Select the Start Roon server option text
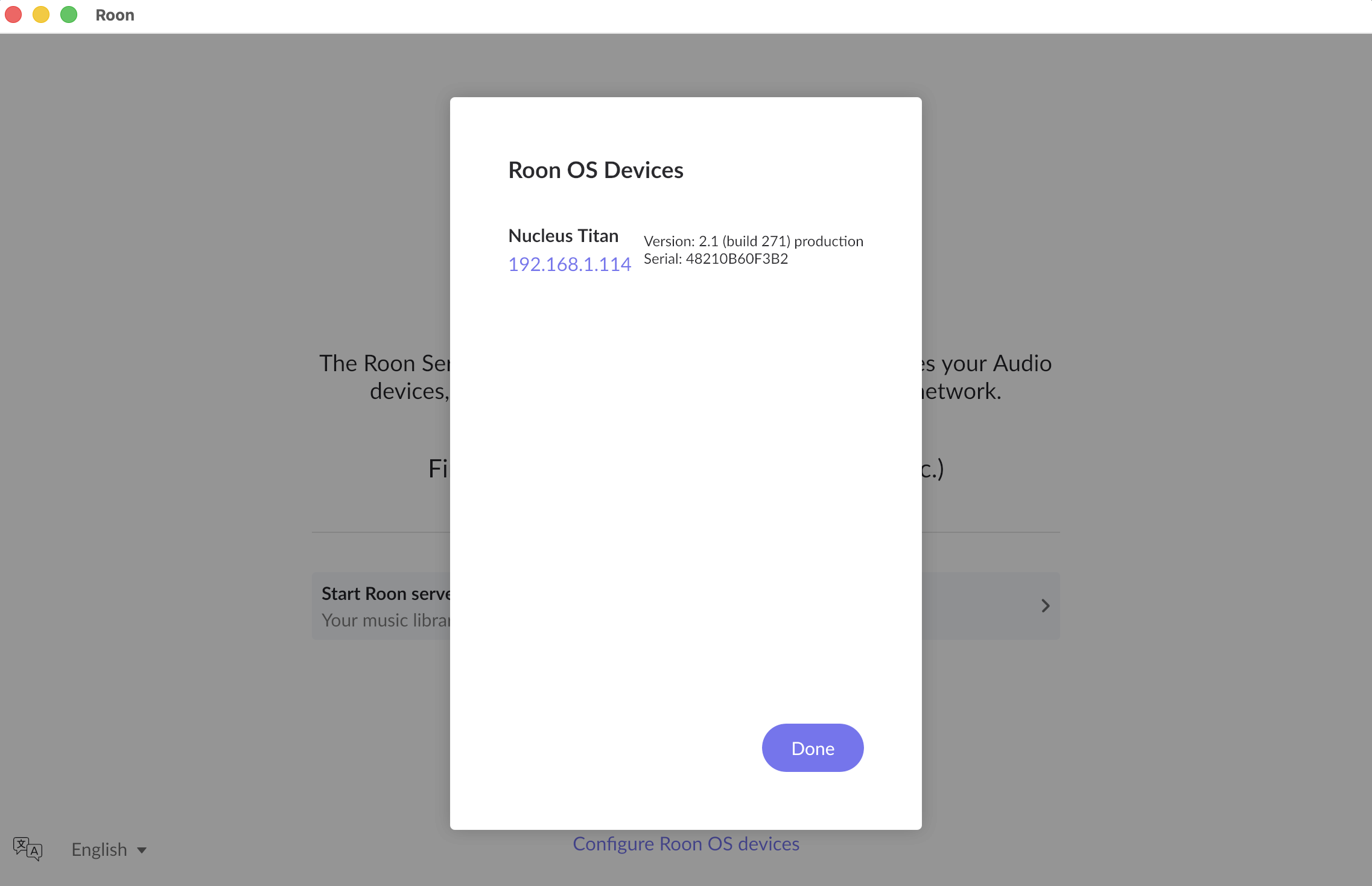The width and height of the screenshot is (1372, 886). click(x=386, y=594)
